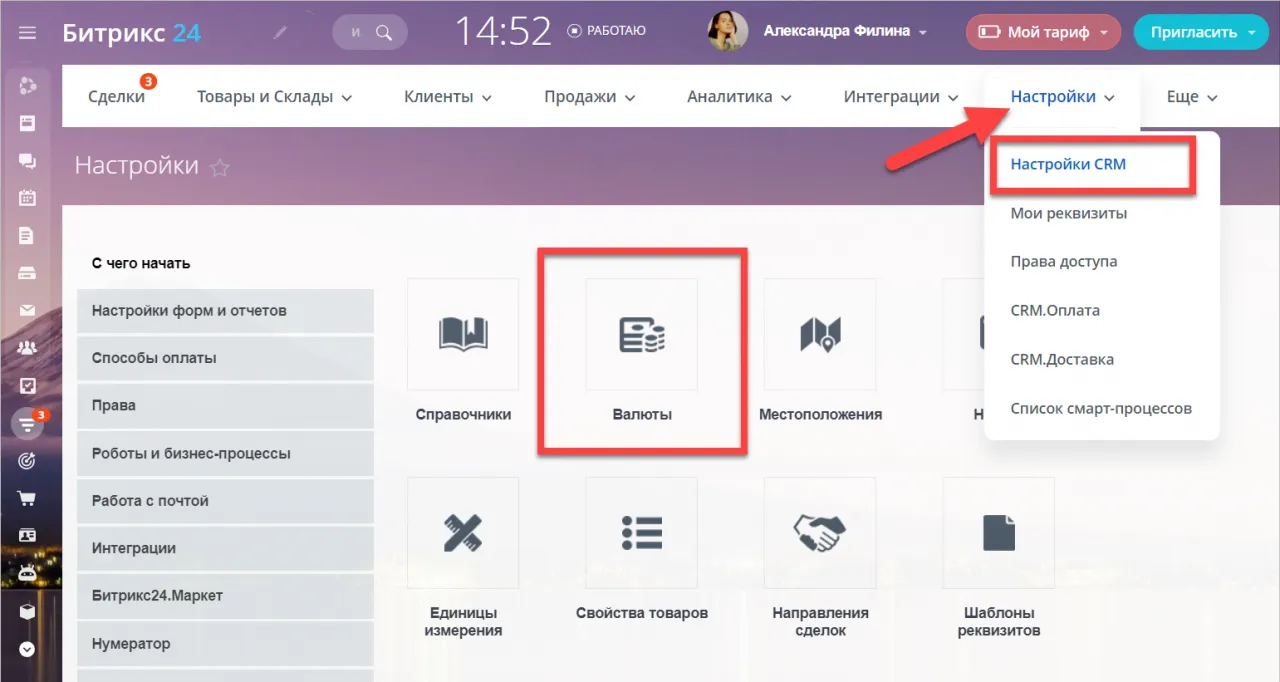Open the Местоположения map icon
The width and height of the screenshot is (1280, 682).
[x=820, y=334]
